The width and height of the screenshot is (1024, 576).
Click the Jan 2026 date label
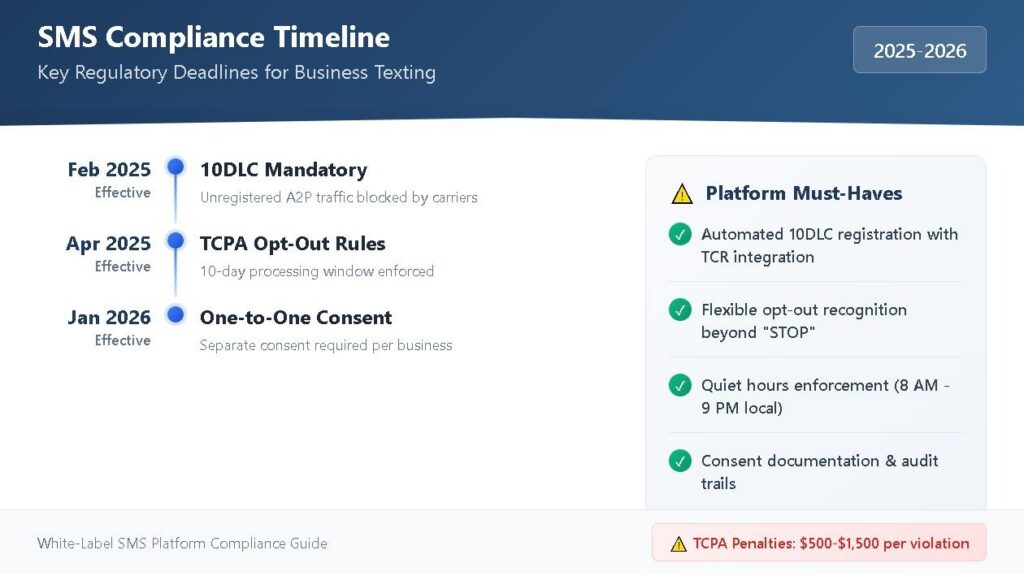point(109,318)
